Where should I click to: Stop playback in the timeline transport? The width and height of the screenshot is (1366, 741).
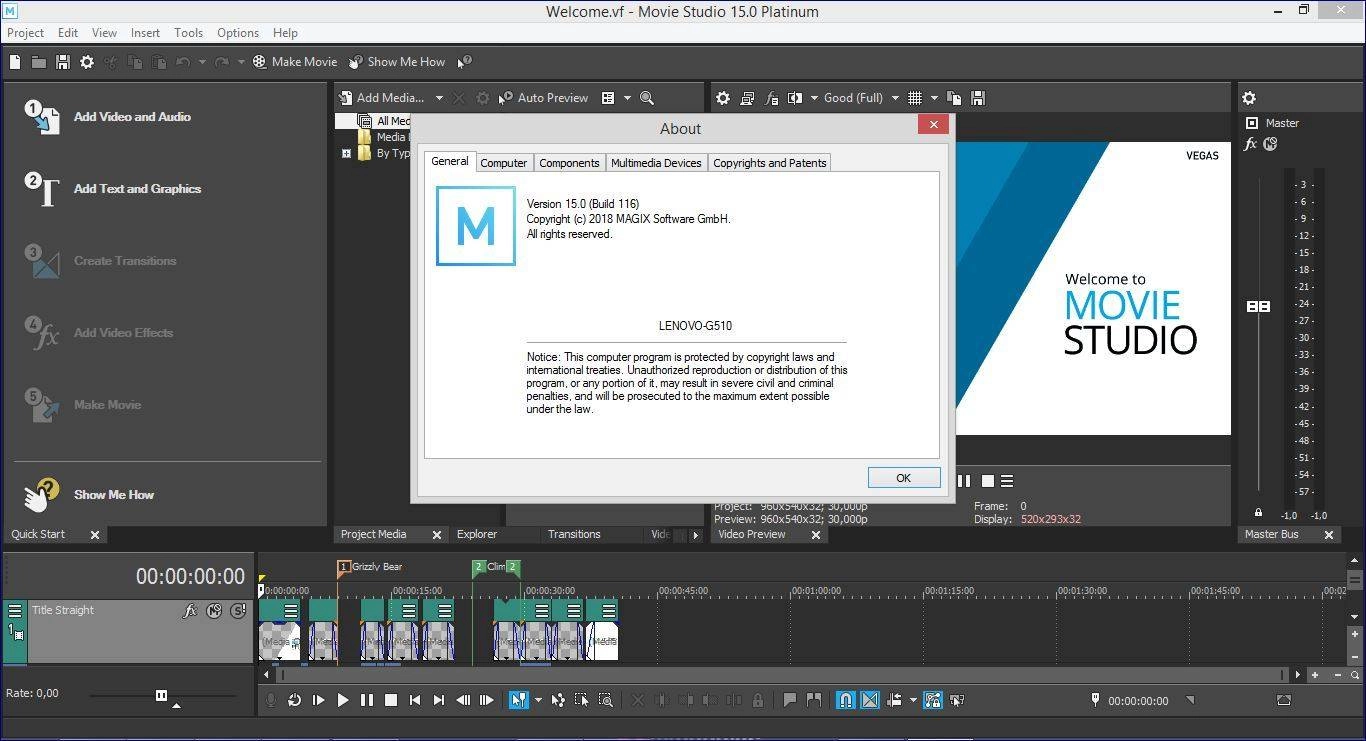click(x=391, y=701)
